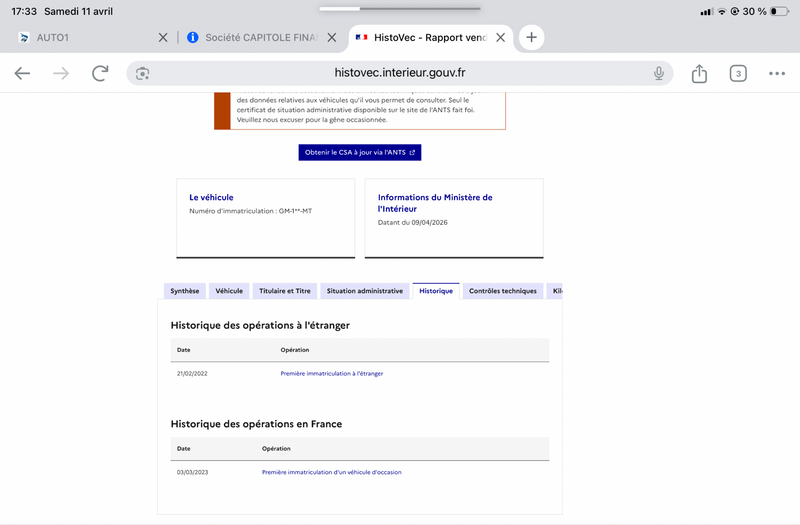The image size is (800, 525).
Task: Open the share sheet icon
Action: [699, 73]
